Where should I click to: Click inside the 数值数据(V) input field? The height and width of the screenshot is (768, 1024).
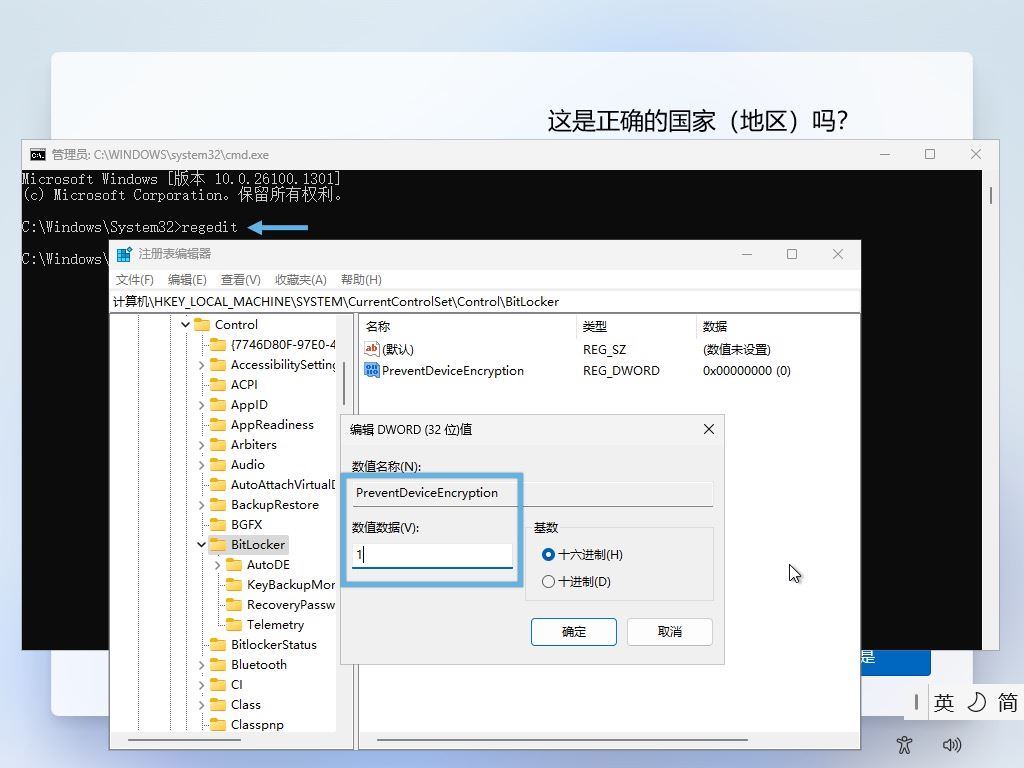[430, 553]
